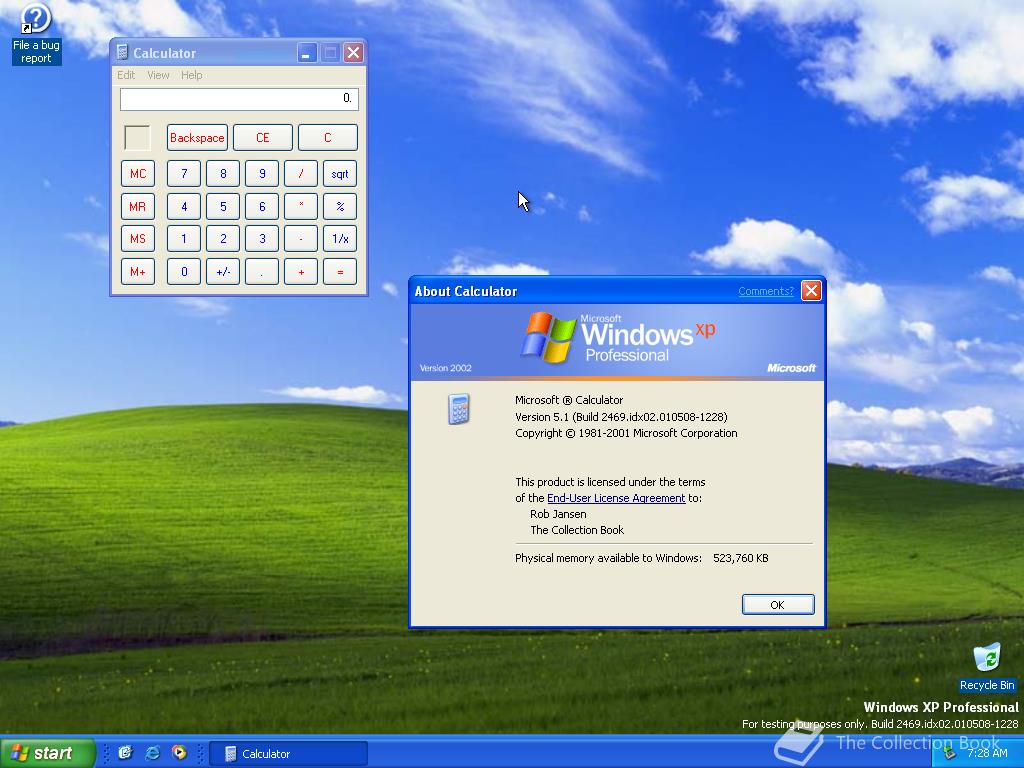Click calculator digit 1 button
The height and width of the screenshot is (768, 1024).
[184, 239]
